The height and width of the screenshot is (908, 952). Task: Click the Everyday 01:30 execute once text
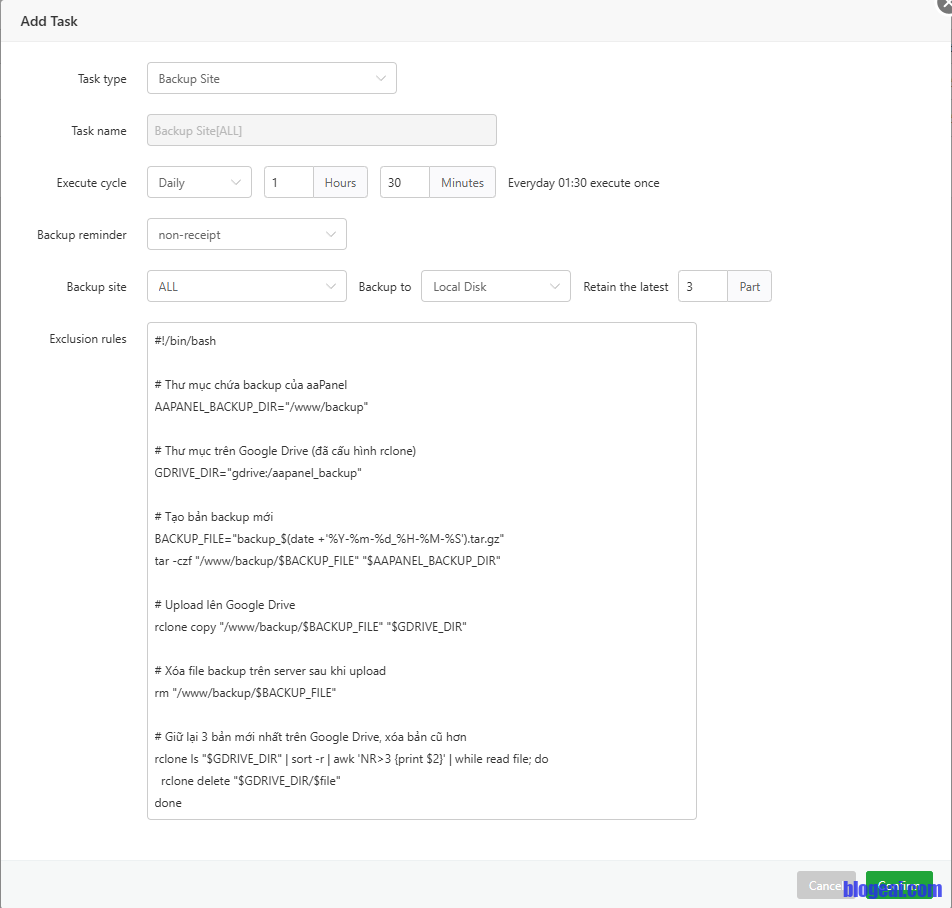(583, 183)
